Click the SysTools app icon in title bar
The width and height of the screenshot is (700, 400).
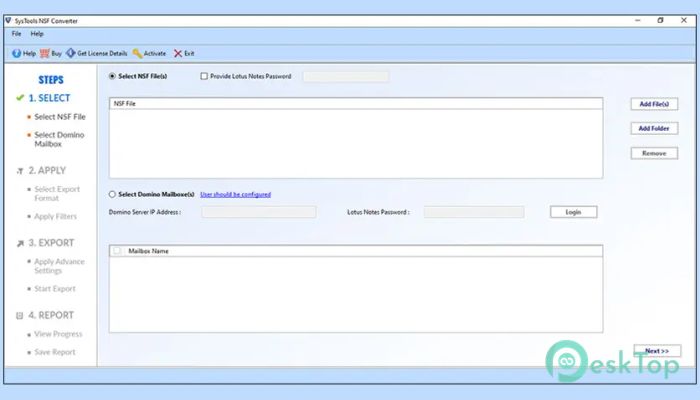8,21
